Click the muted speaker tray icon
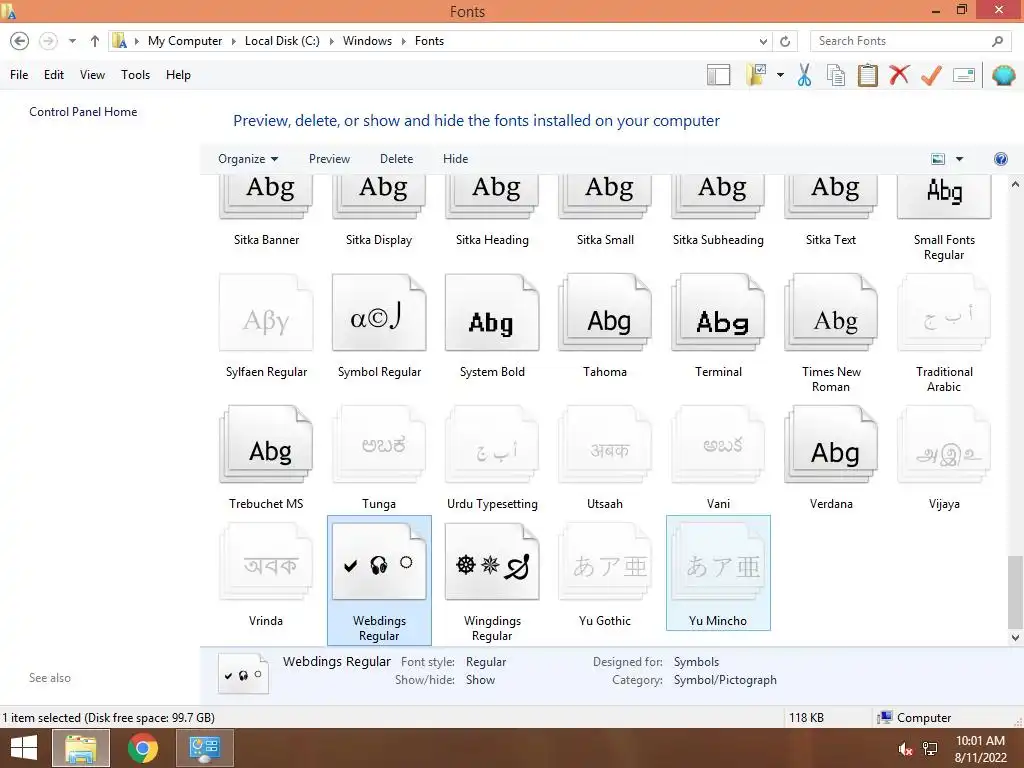Image resolution: width=1024 pixels, height=768 pixels. click(905, 750)
